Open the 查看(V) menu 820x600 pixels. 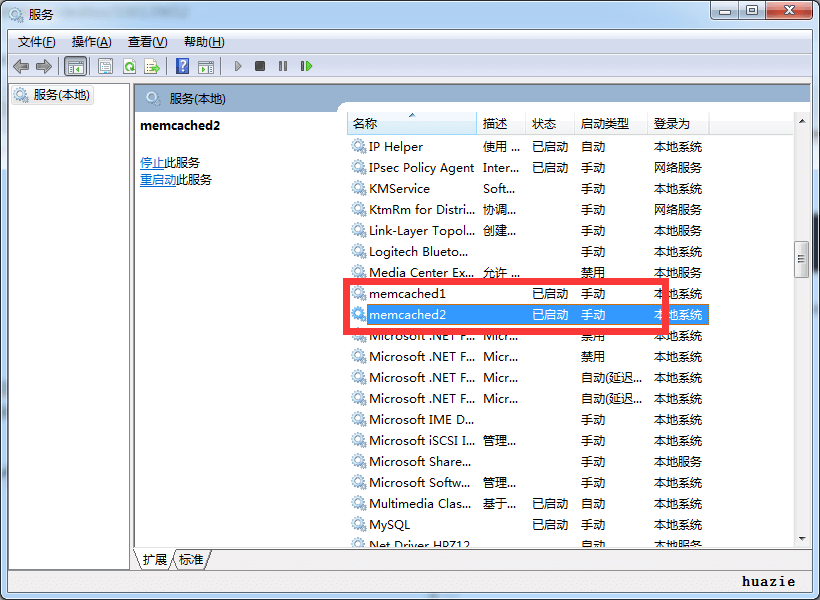coord(147,42)
